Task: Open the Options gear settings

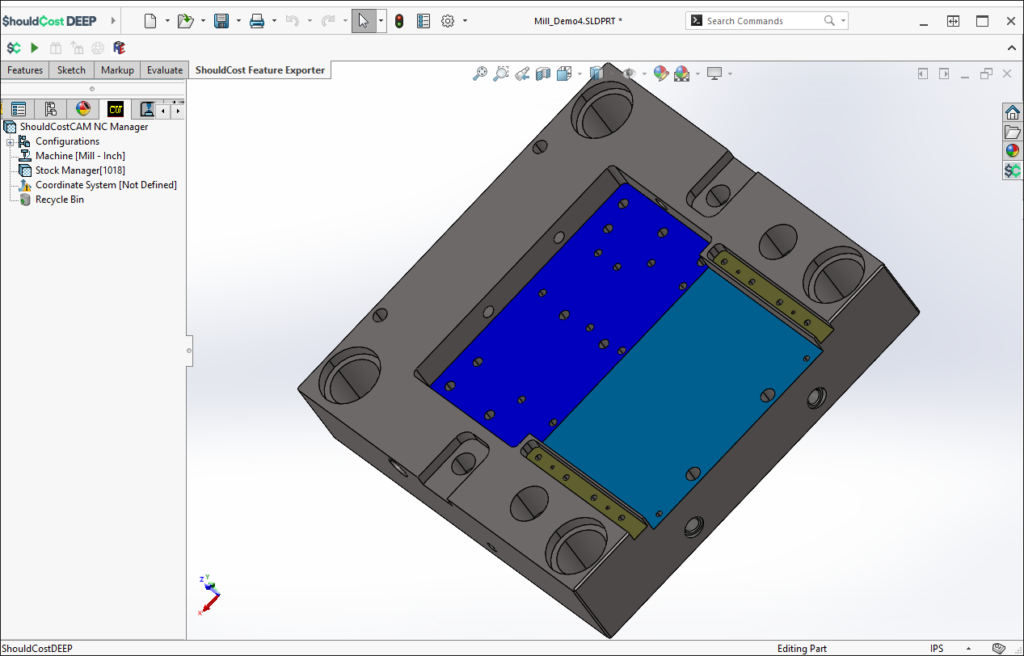Action: pyautogui.click(x=446, y=21)
